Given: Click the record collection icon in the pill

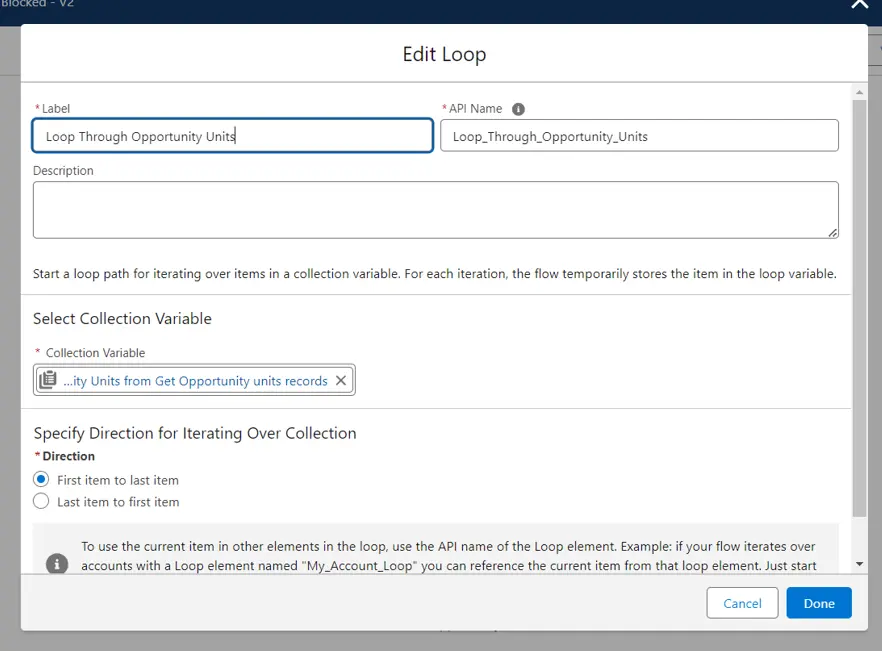Looking at the screenshot, I should pyautogui.click(x=48, y=381).
